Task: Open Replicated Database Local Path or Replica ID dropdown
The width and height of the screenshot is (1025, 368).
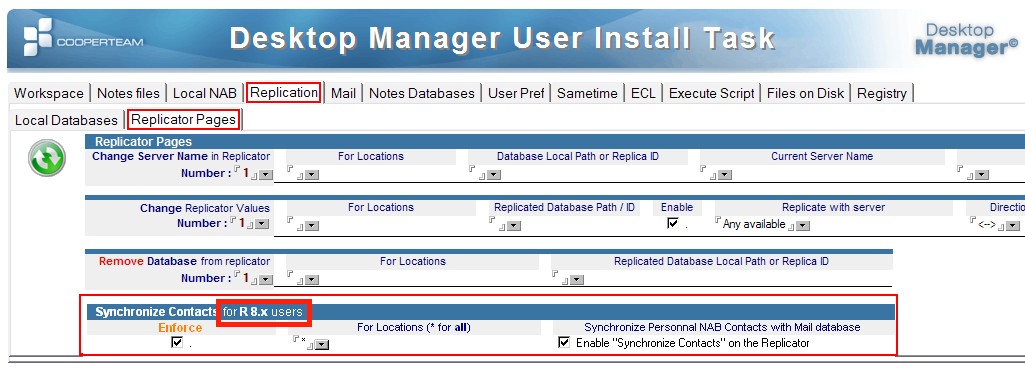Action: coord(576,280)
